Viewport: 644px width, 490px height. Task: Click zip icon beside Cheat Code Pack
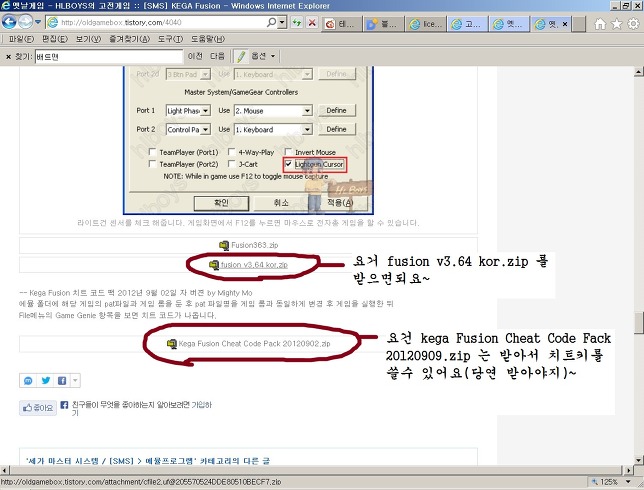[x=172, y=344]
